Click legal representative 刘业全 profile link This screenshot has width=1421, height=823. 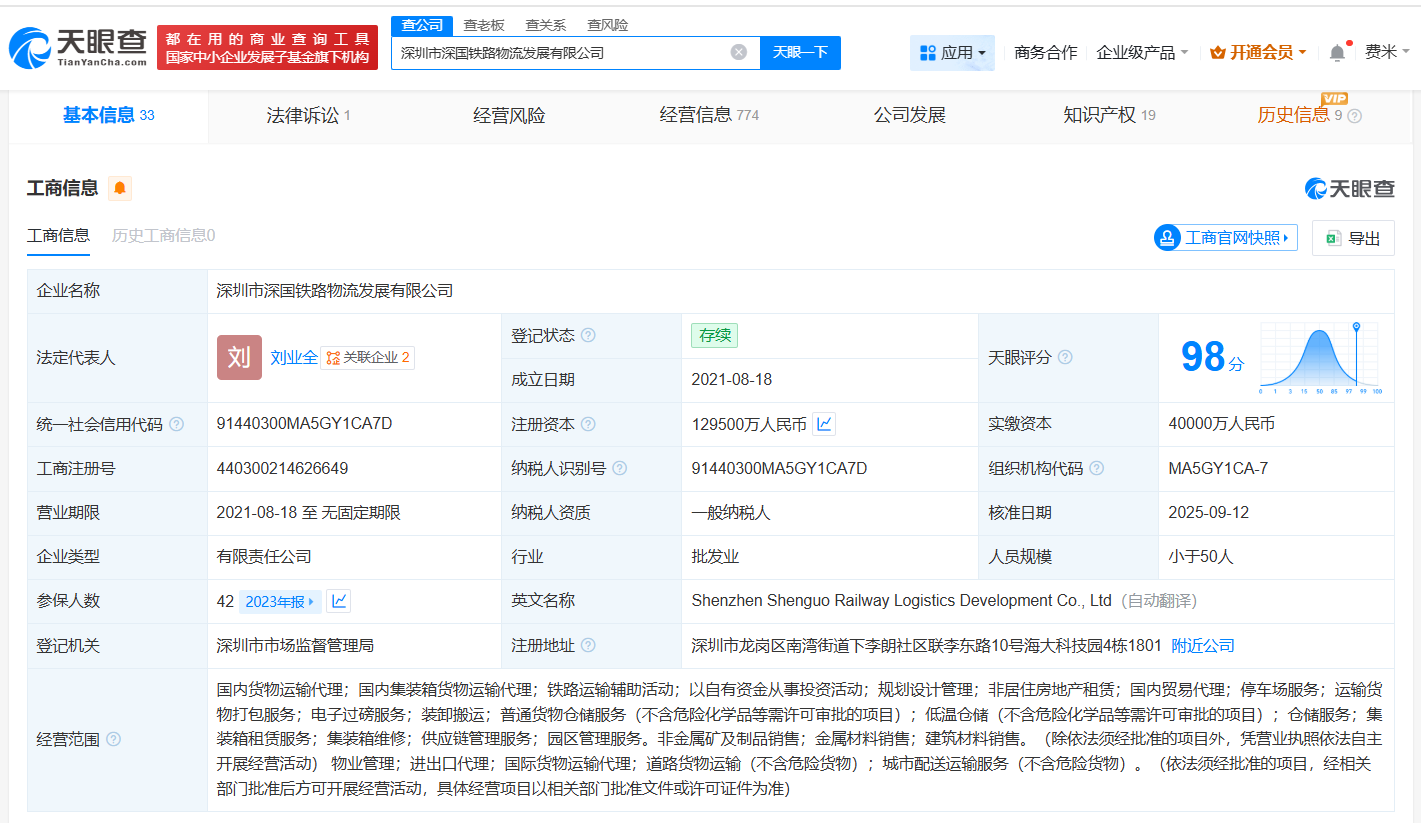click(292, 357)
